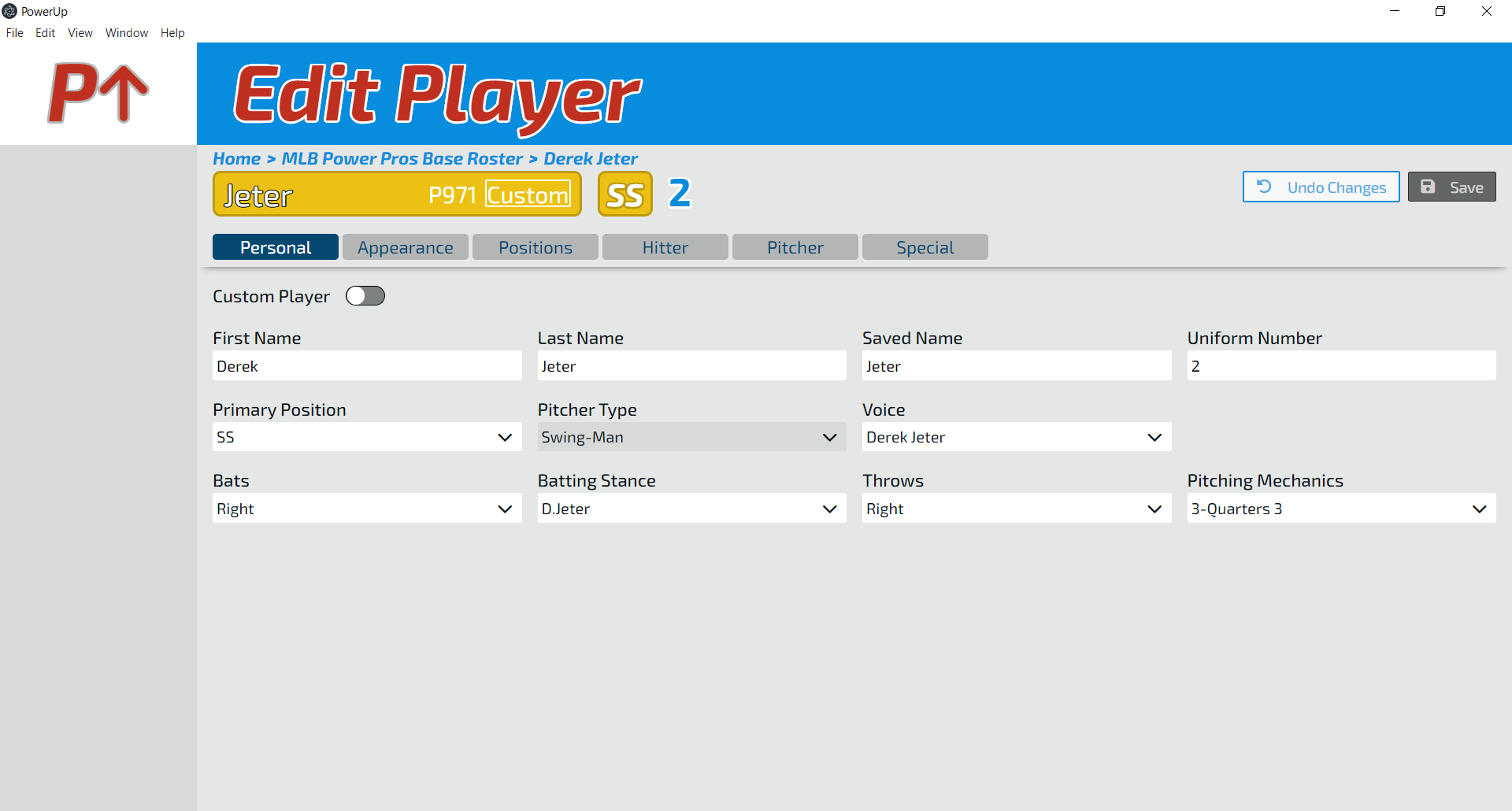This screenshot has height=811, width=1512.
Task: Click the yellow Jeter player name card
Action: (397, 194)
